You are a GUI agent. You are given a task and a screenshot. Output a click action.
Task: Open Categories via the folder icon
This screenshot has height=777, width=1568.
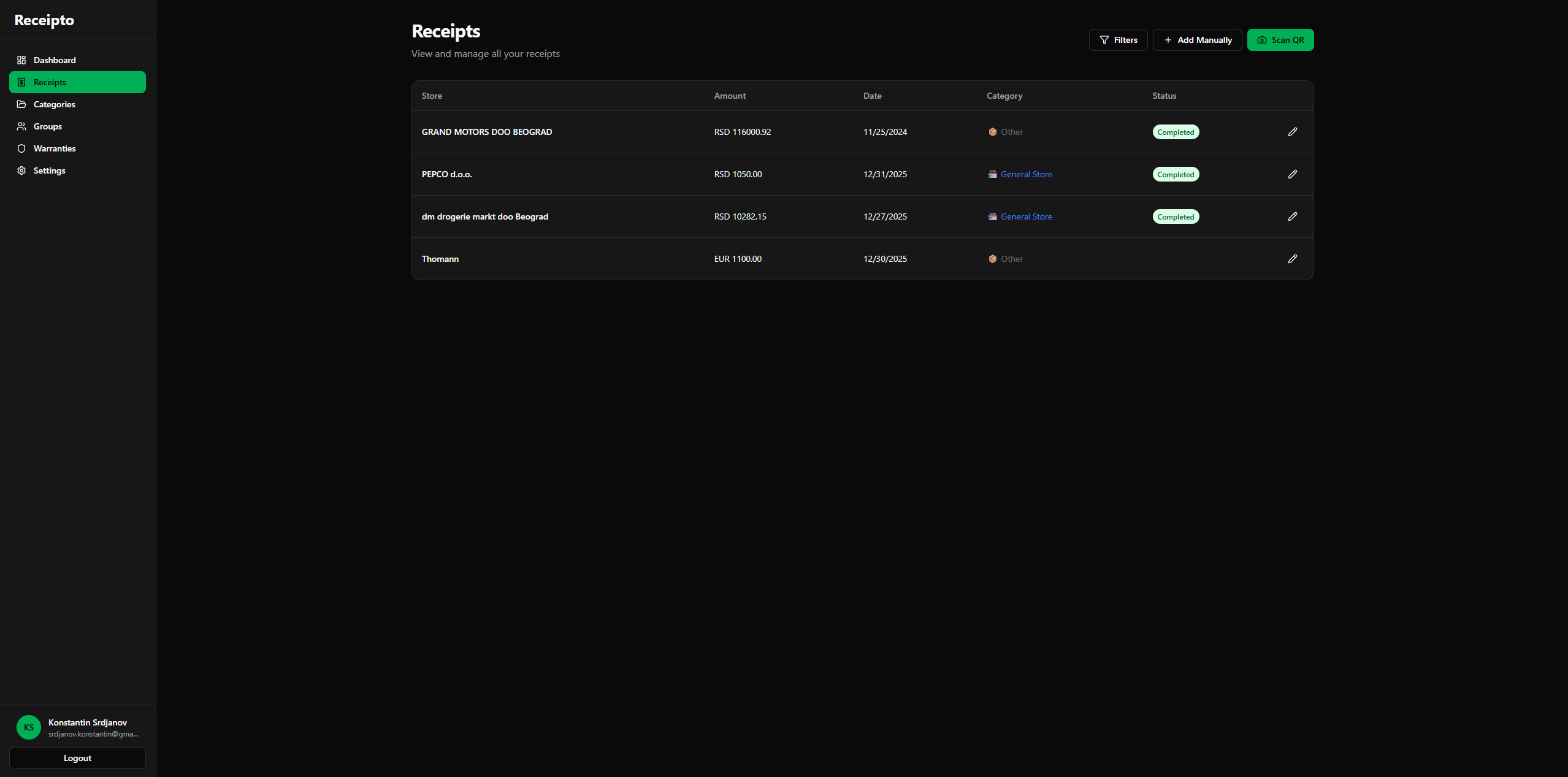(22, 104)
